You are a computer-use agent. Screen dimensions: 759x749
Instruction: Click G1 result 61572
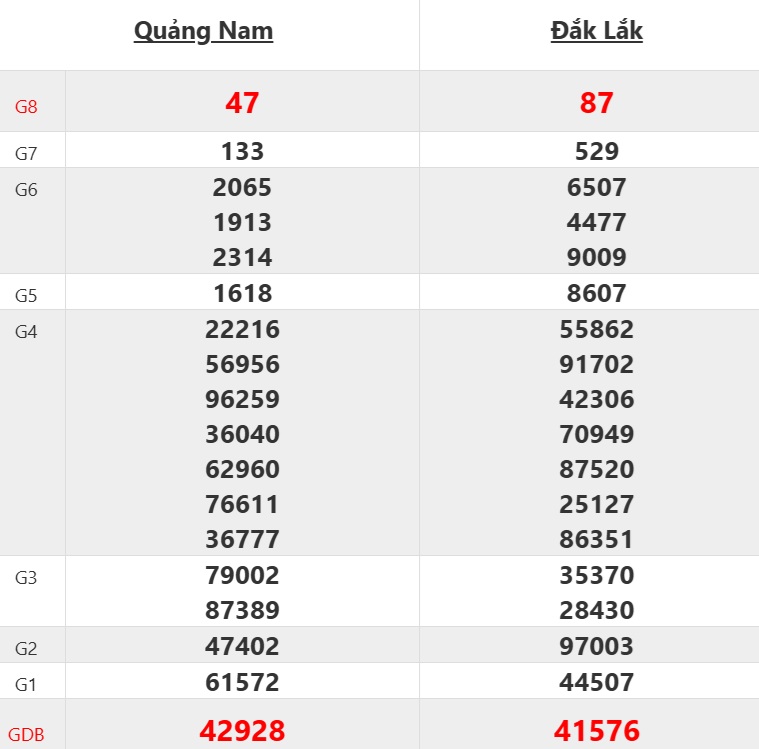tap(242, 682)
